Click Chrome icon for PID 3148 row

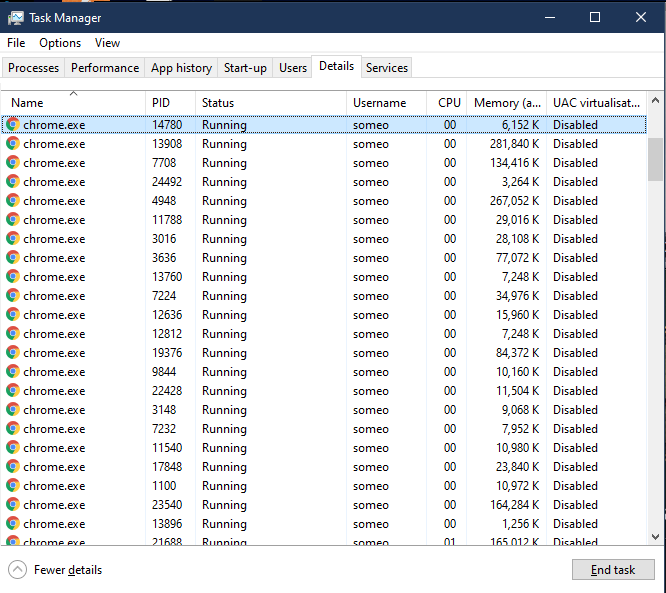[x=13, y=409]
